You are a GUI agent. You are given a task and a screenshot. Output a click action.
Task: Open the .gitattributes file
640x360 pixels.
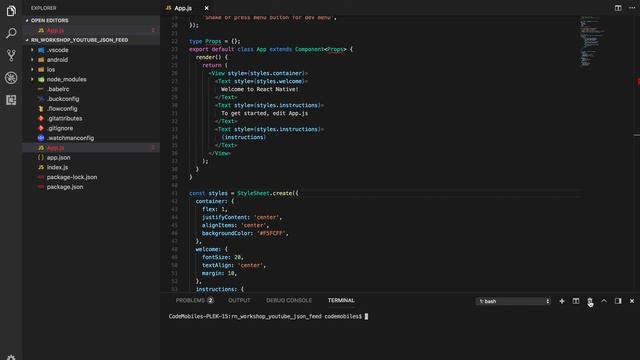[64, 118]
